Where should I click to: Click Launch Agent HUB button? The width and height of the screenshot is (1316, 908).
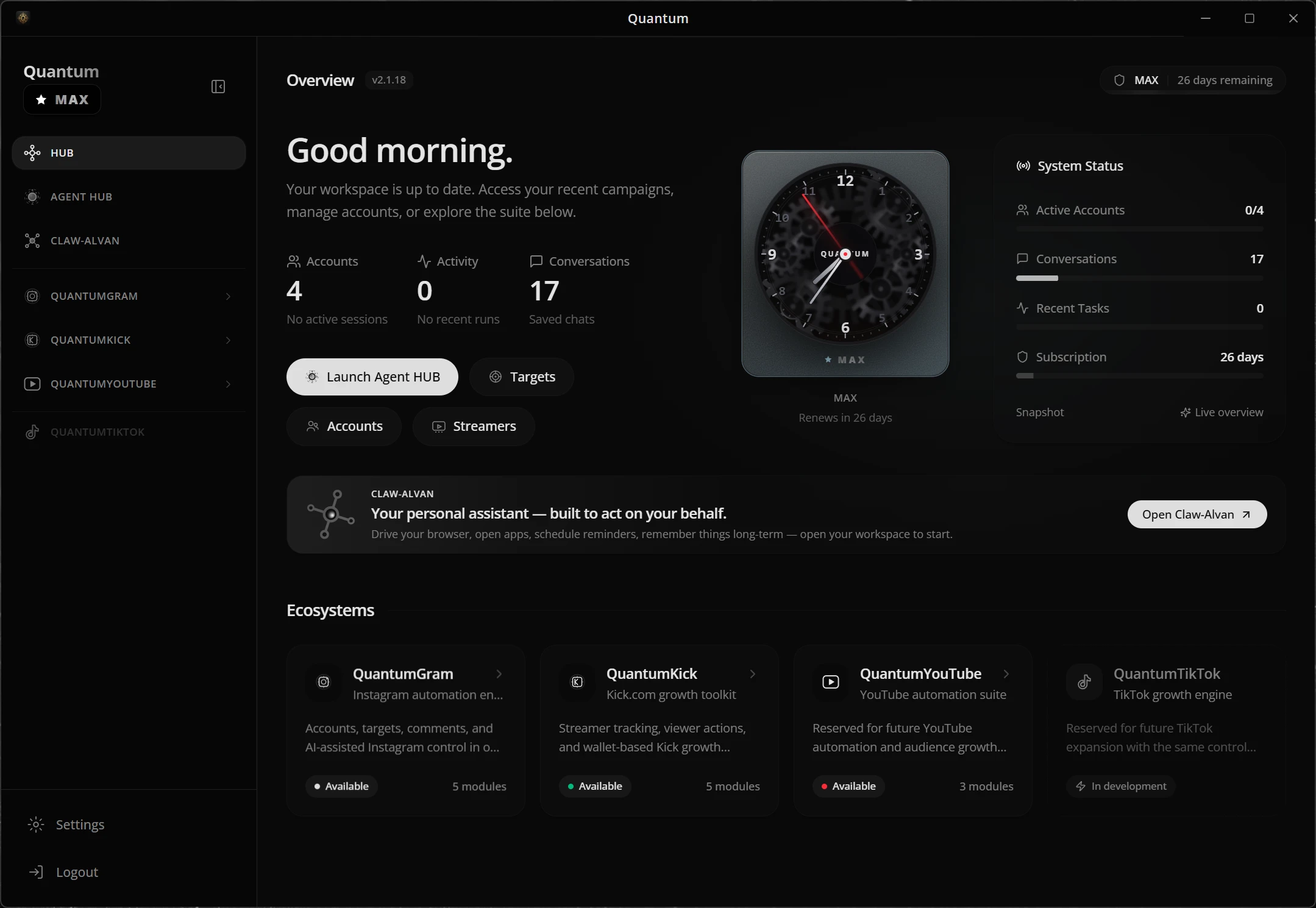[x=372, y=377]
